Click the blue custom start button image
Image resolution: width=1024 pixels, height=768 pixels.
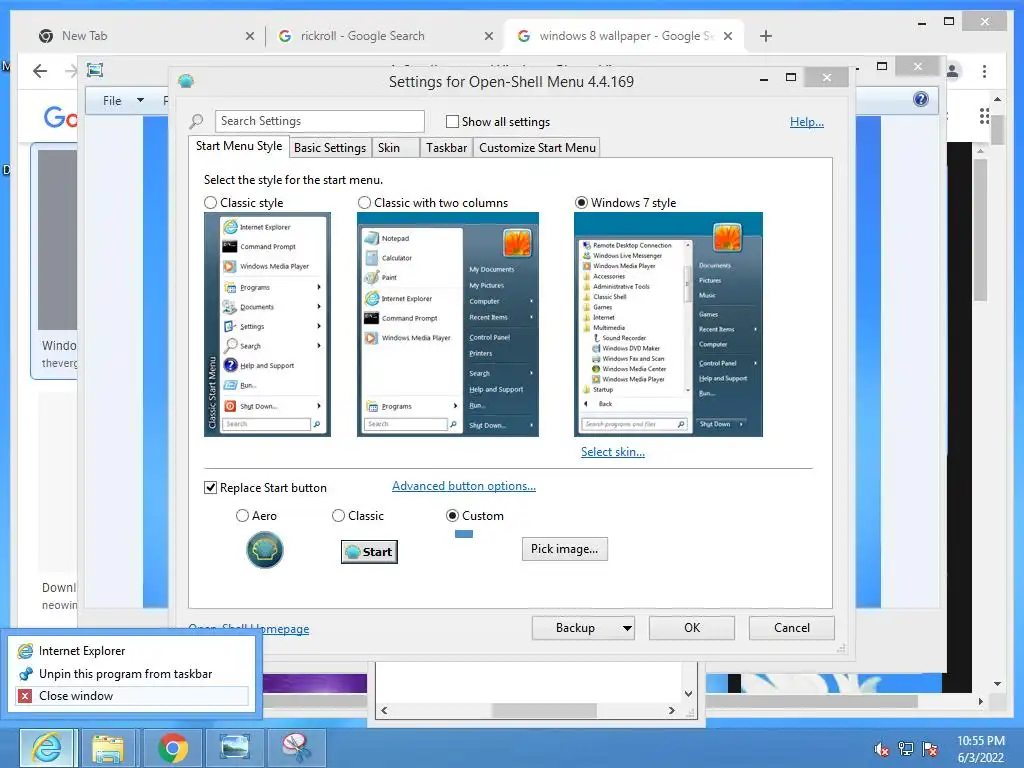pos(464,534)
